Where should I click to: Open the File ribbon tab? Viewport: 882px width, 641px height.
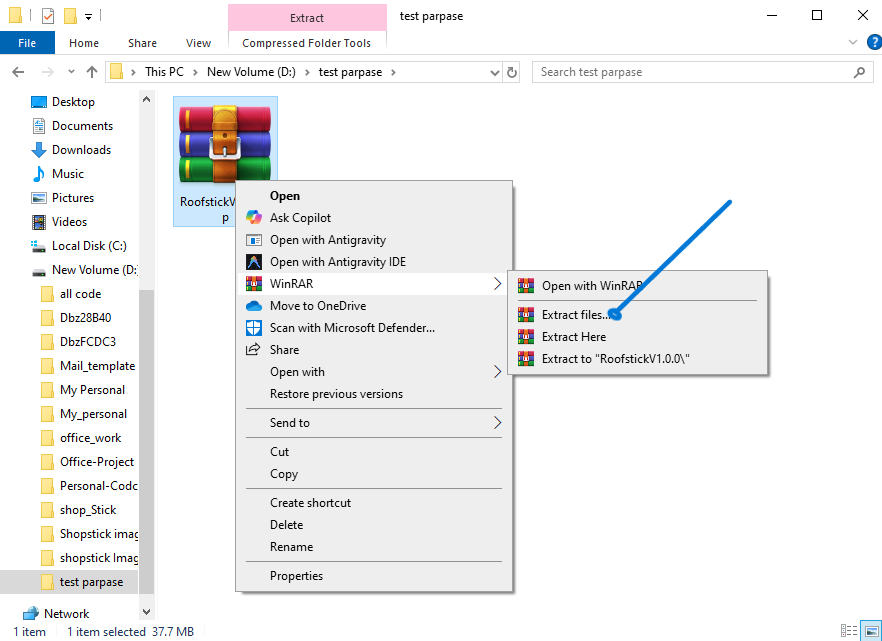coord(27,43)
